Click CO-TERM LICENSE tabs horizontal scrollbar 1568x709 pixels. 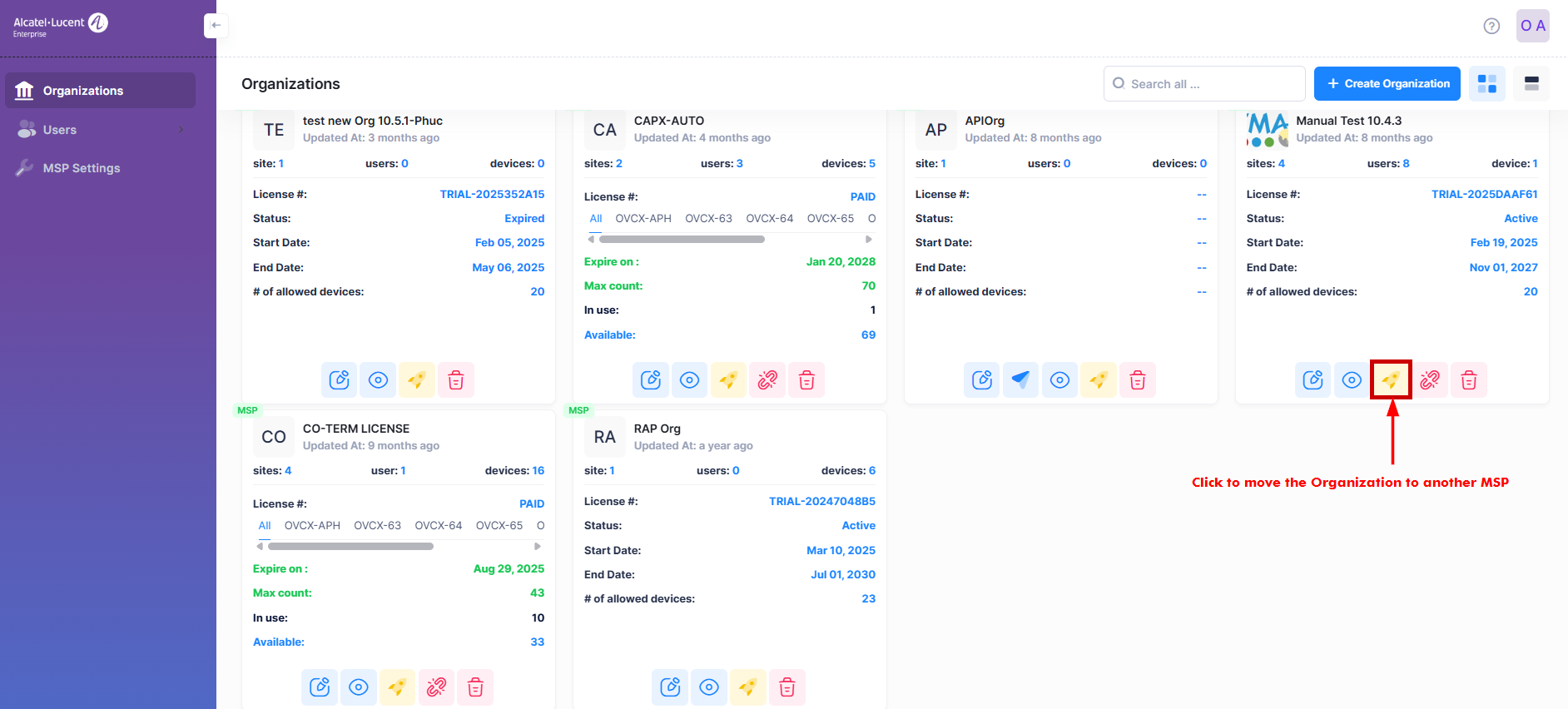[x=350, y=547]
